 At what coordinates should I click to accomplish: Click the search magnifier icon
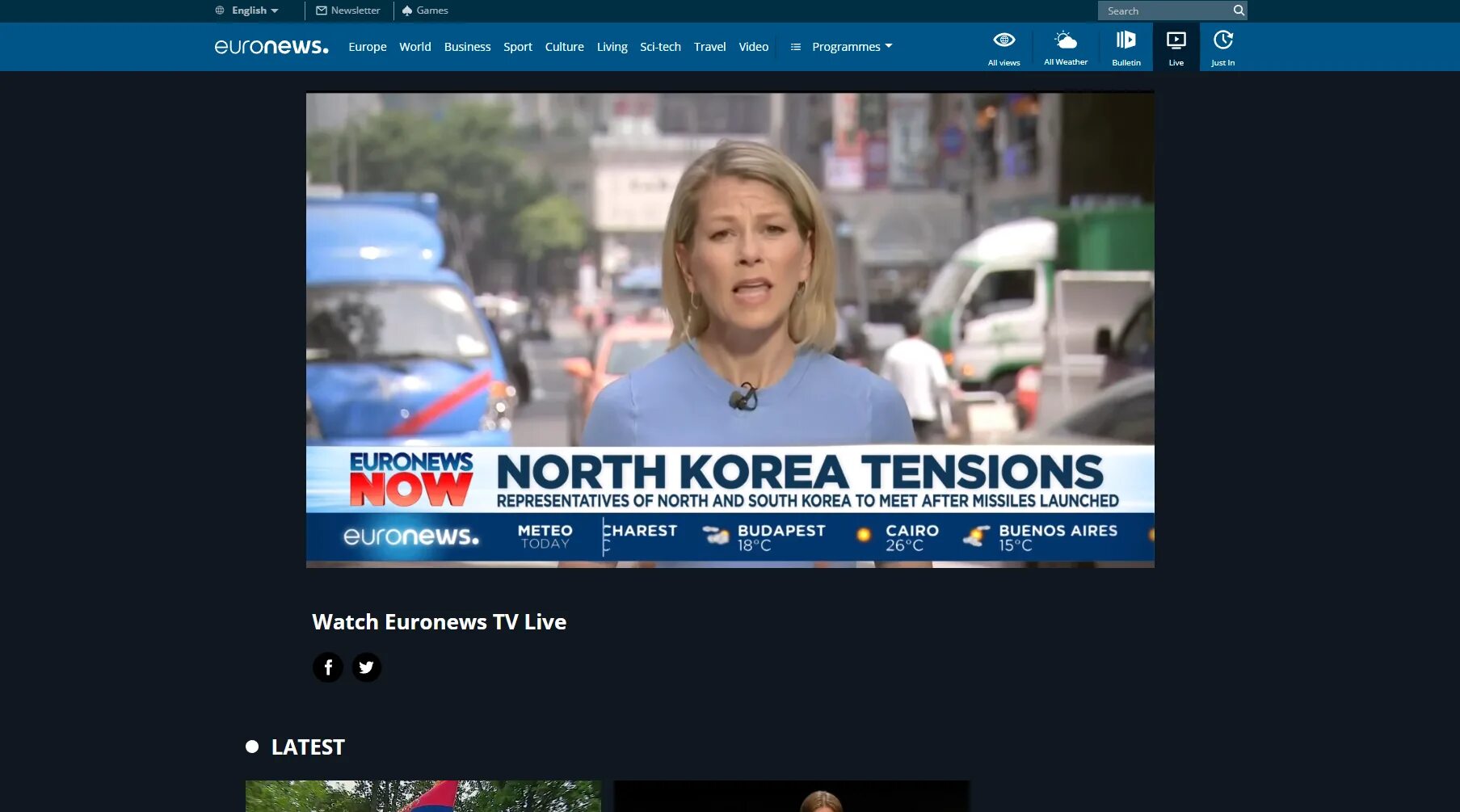[x=1238, y=11]
